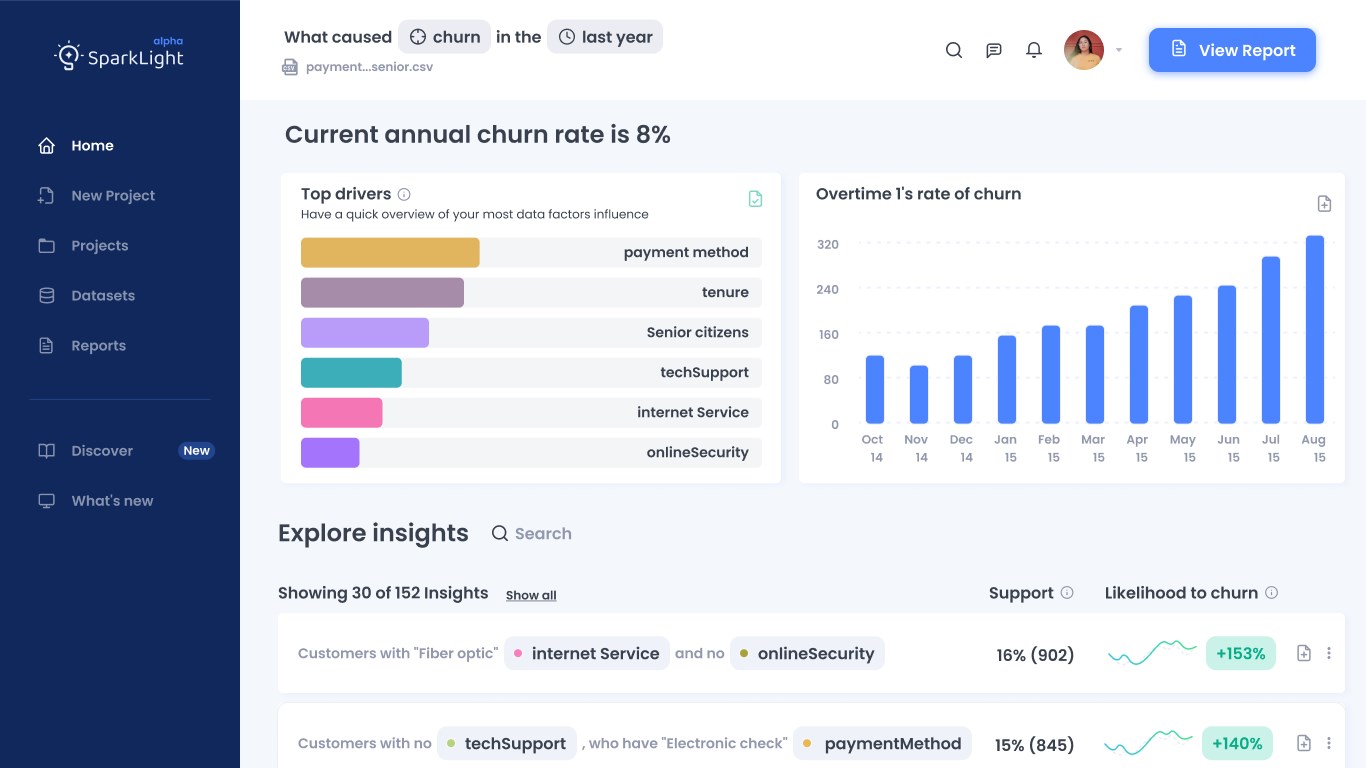Click Likelihood to churn info icon

click(1271, 592)
